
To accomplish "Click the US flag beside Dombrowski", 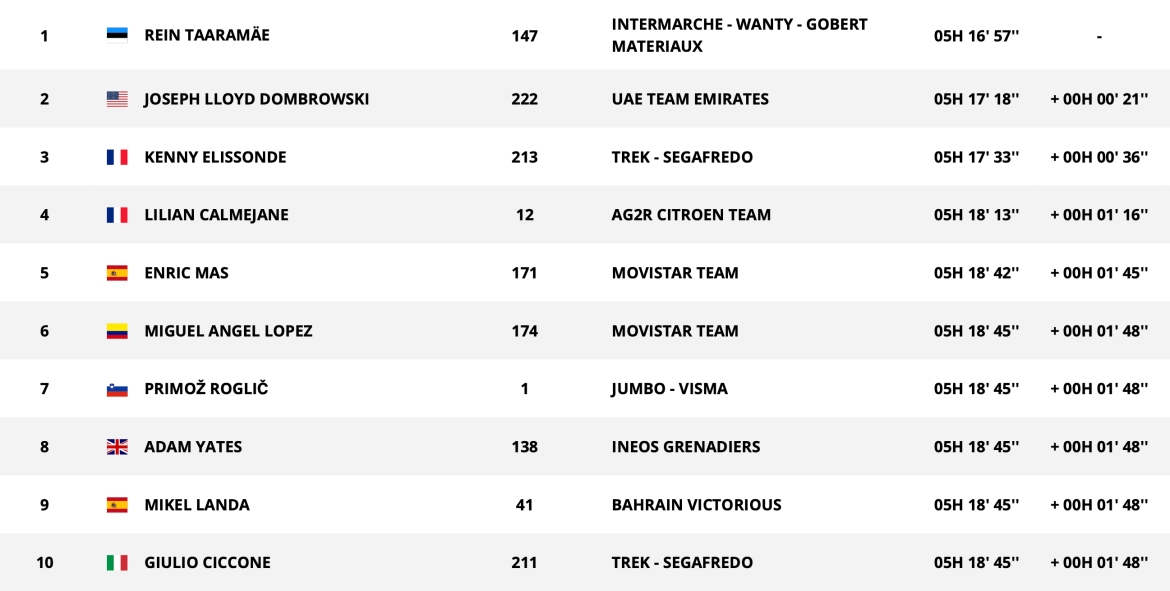I will pos(117,99).
